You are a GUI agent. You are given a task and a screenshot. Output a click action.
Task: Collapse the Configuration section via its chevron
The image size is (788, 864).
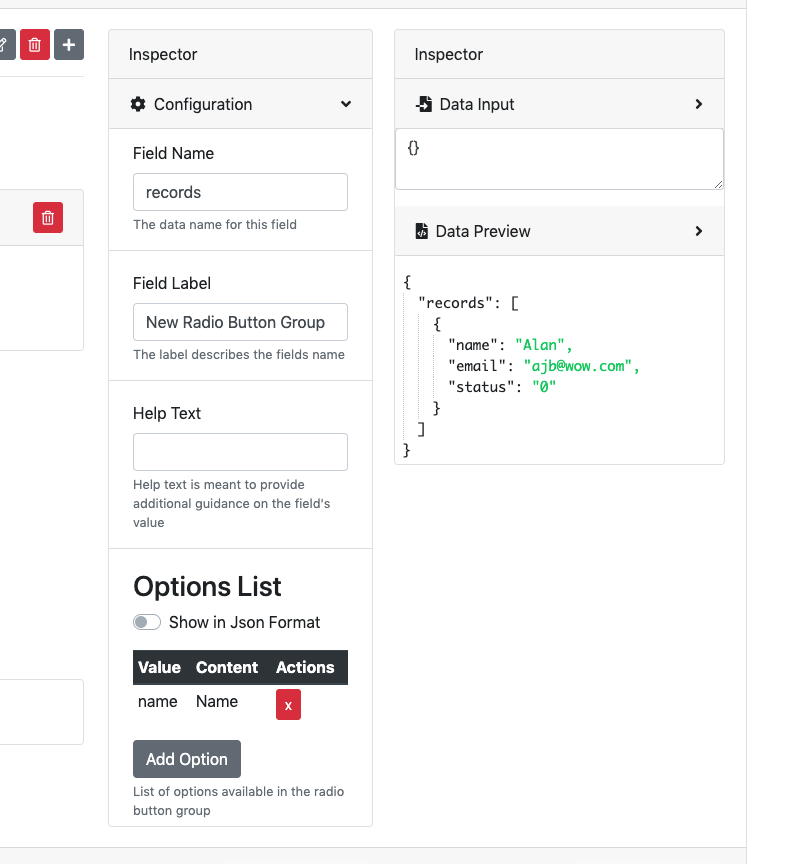click(x=345, y=104)
